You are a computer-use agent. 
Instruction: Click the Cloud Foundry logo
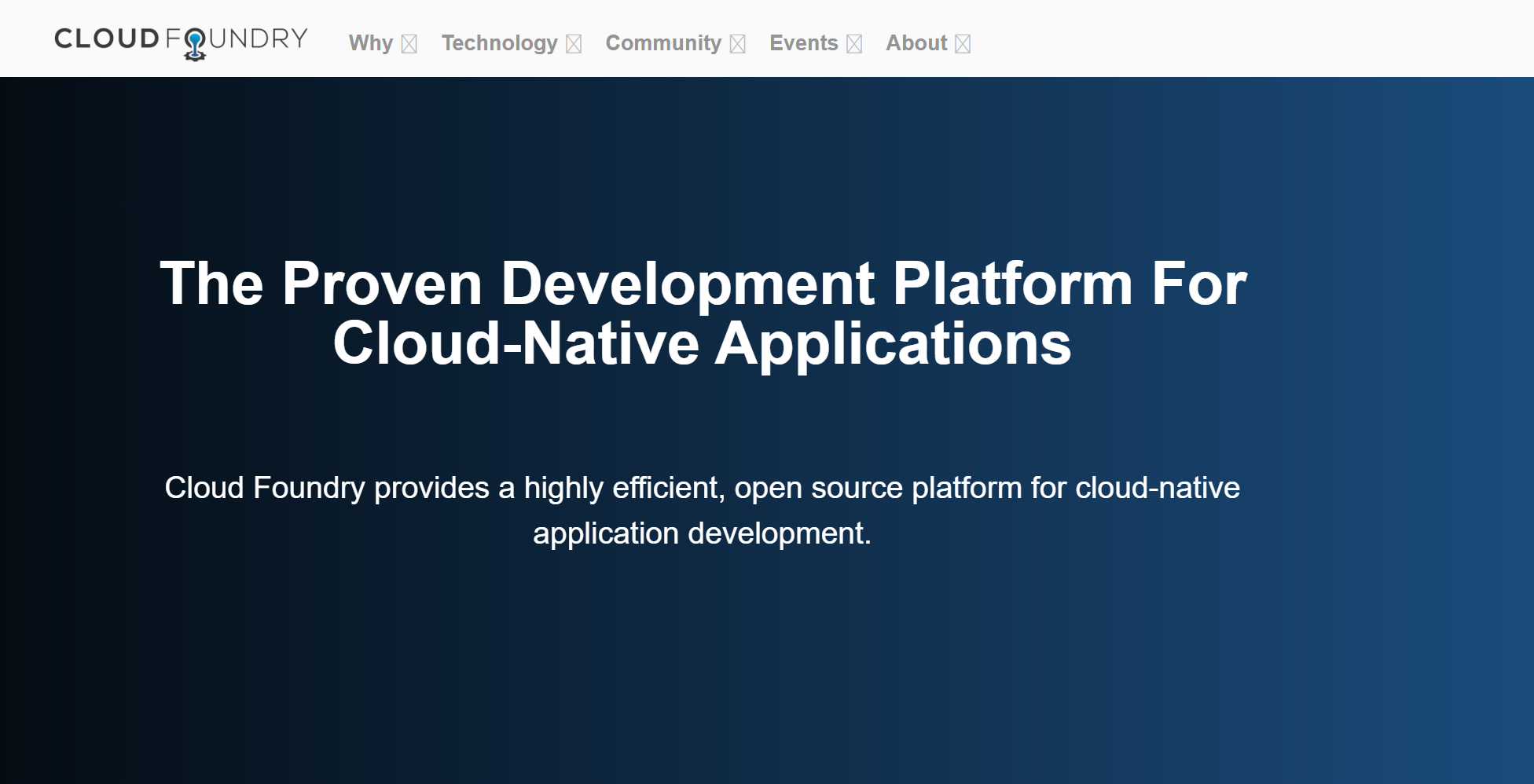[x=181, y=42]
